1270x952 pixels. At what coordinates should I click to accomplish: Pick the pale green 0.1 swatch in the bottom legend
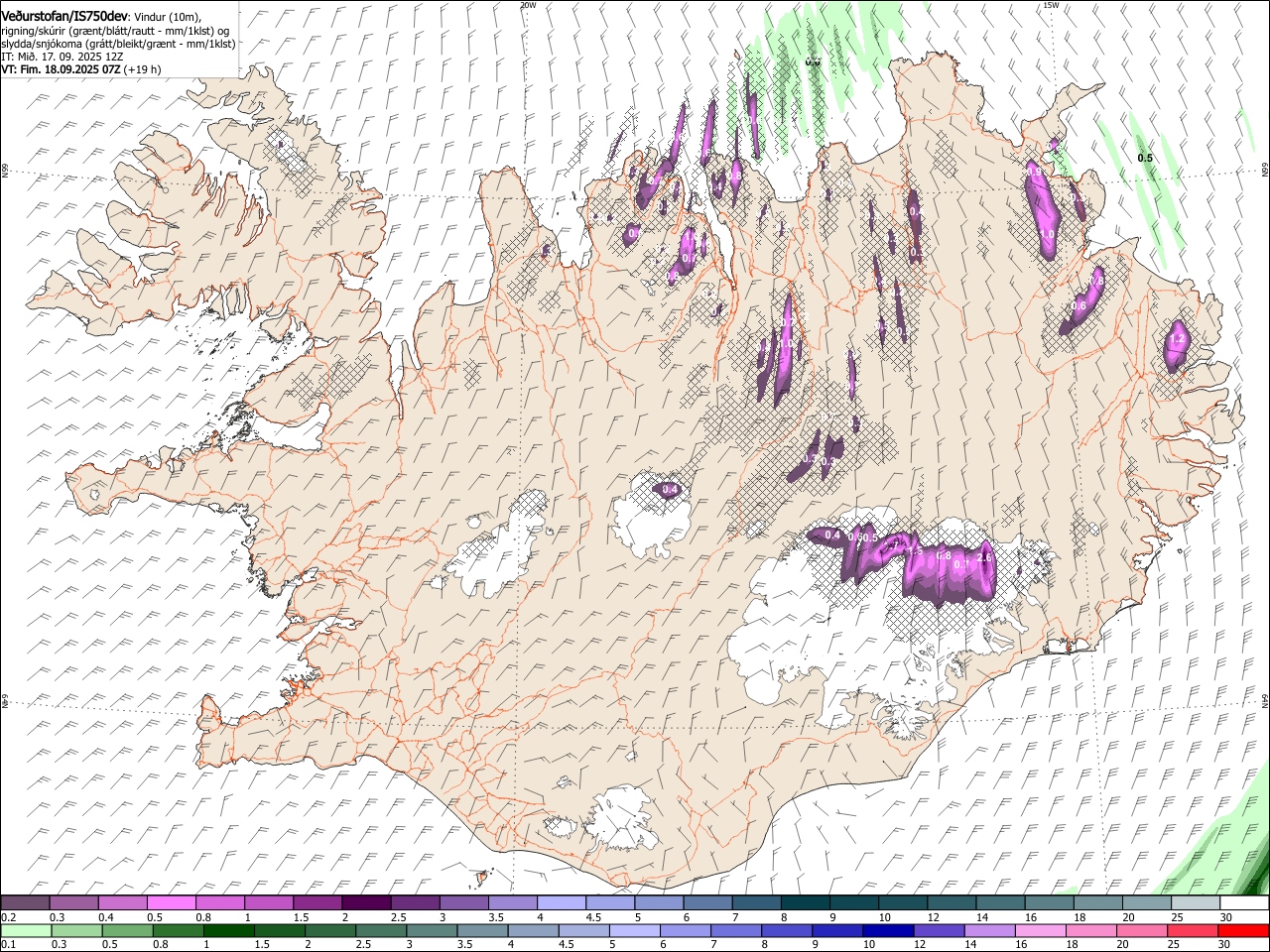coord(26,931)
